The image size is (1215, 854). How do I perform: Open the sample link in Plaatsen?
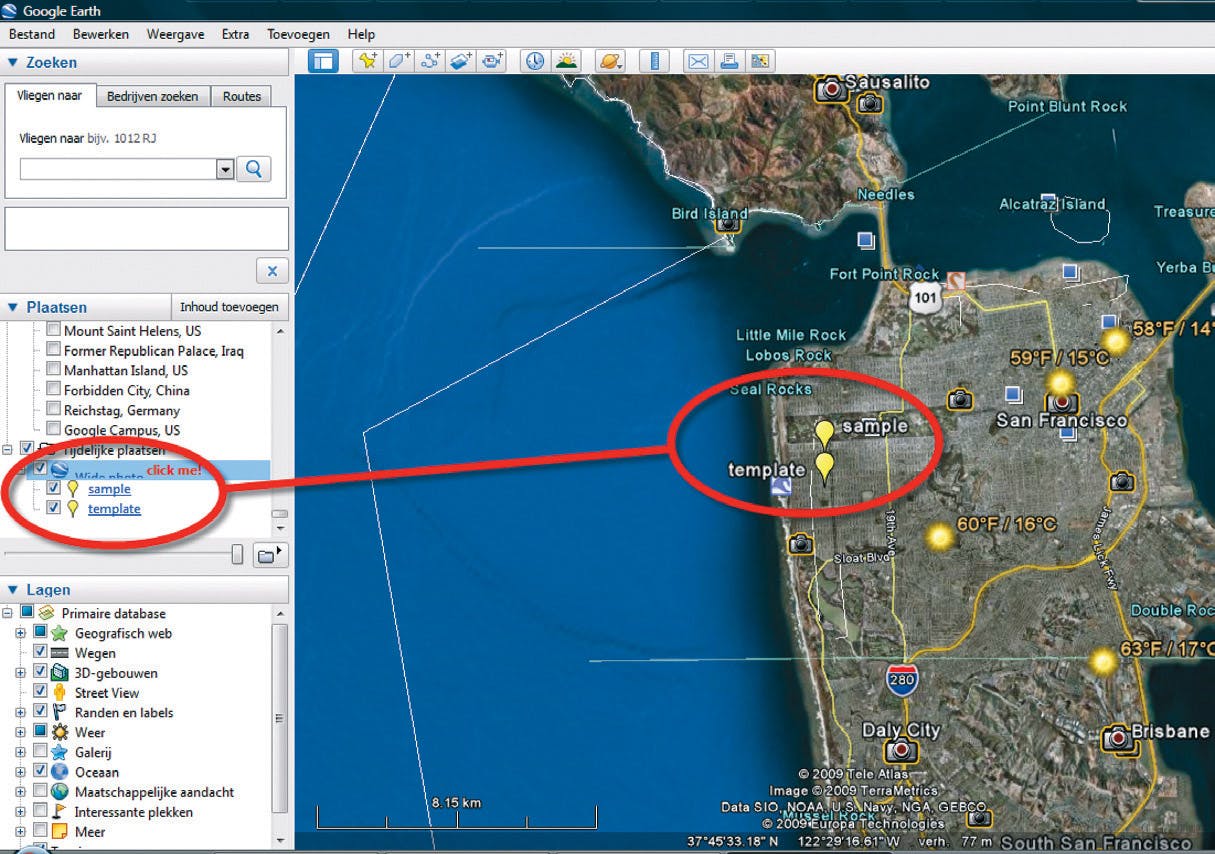pos(109,489)
